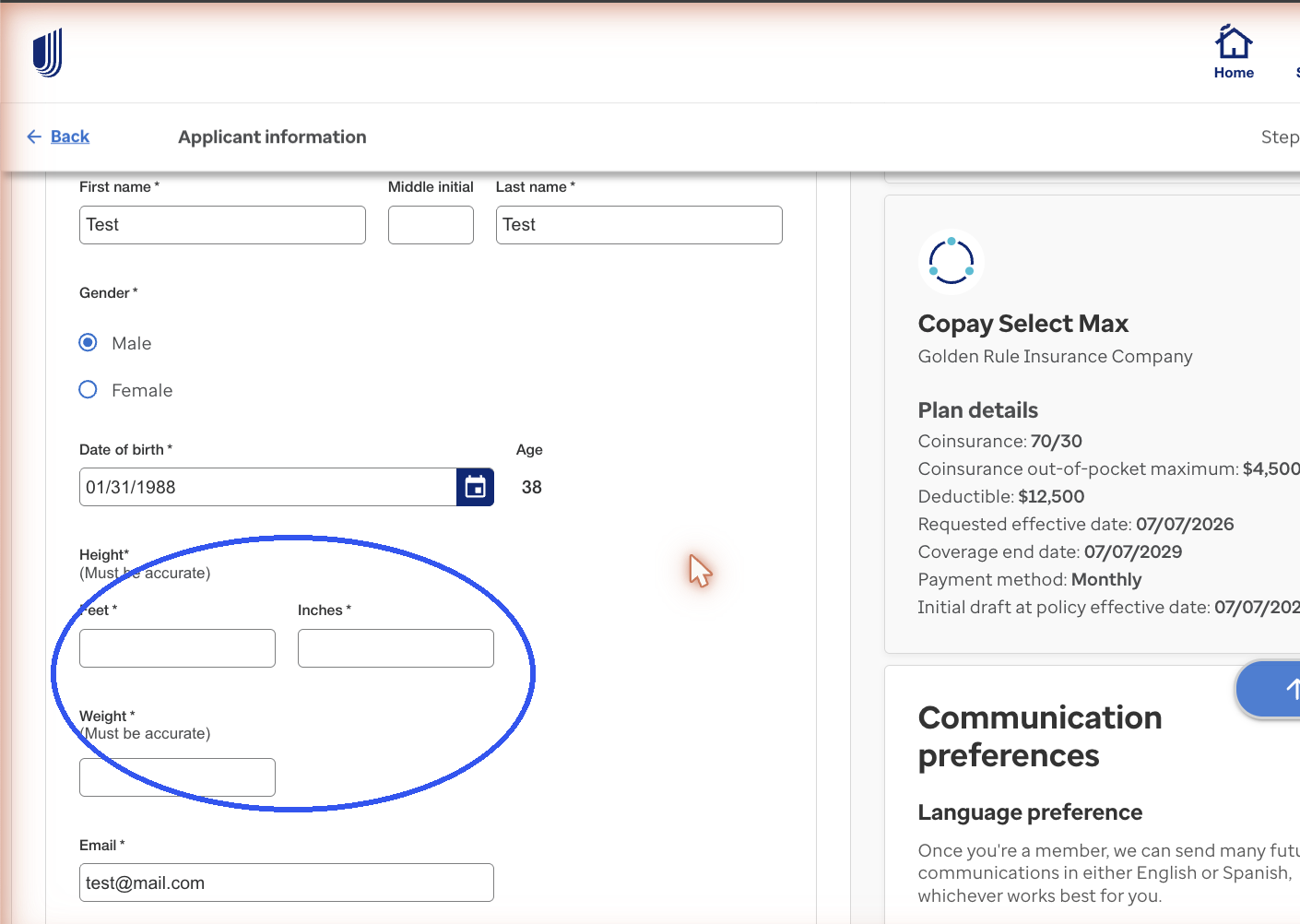The height and width of the screenshot is (924, 1300).
Task: Click the Copay Select Max title
Action: point(1023,324)
